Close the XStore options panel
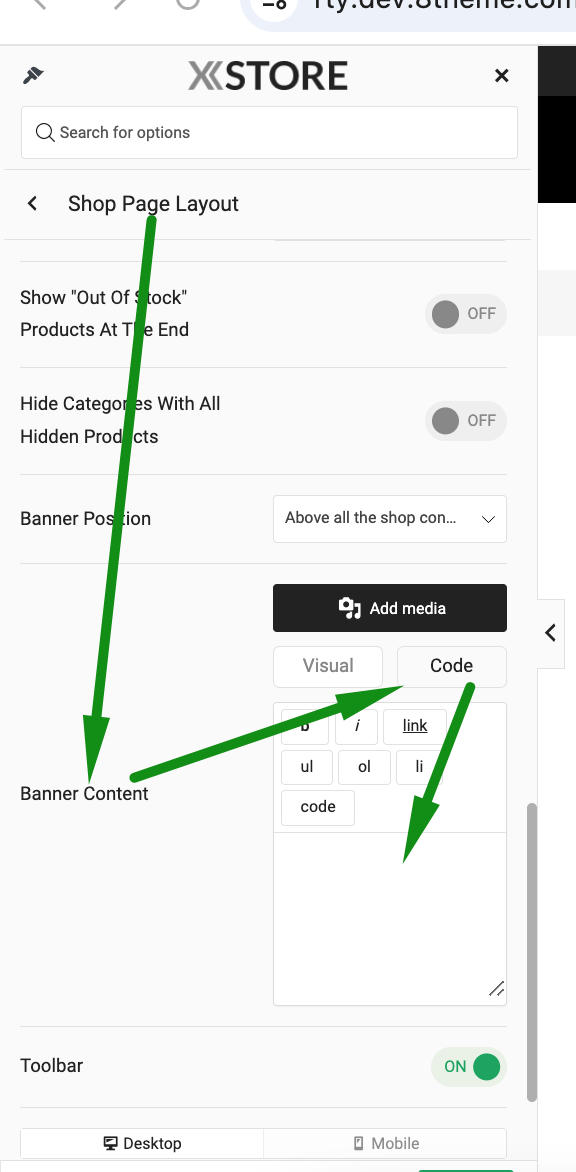 501,75
